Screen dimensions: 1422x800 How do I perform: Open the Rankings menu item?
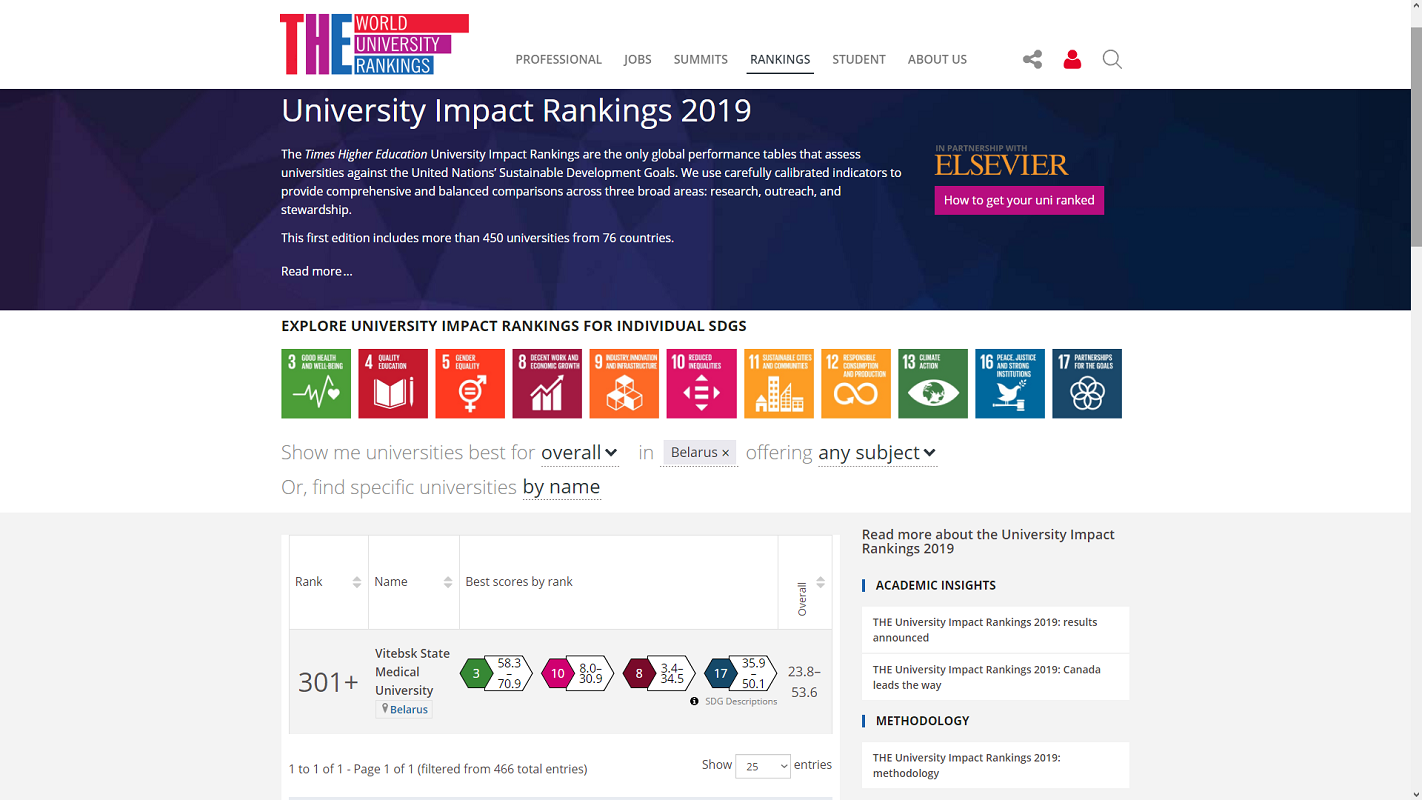780,60
